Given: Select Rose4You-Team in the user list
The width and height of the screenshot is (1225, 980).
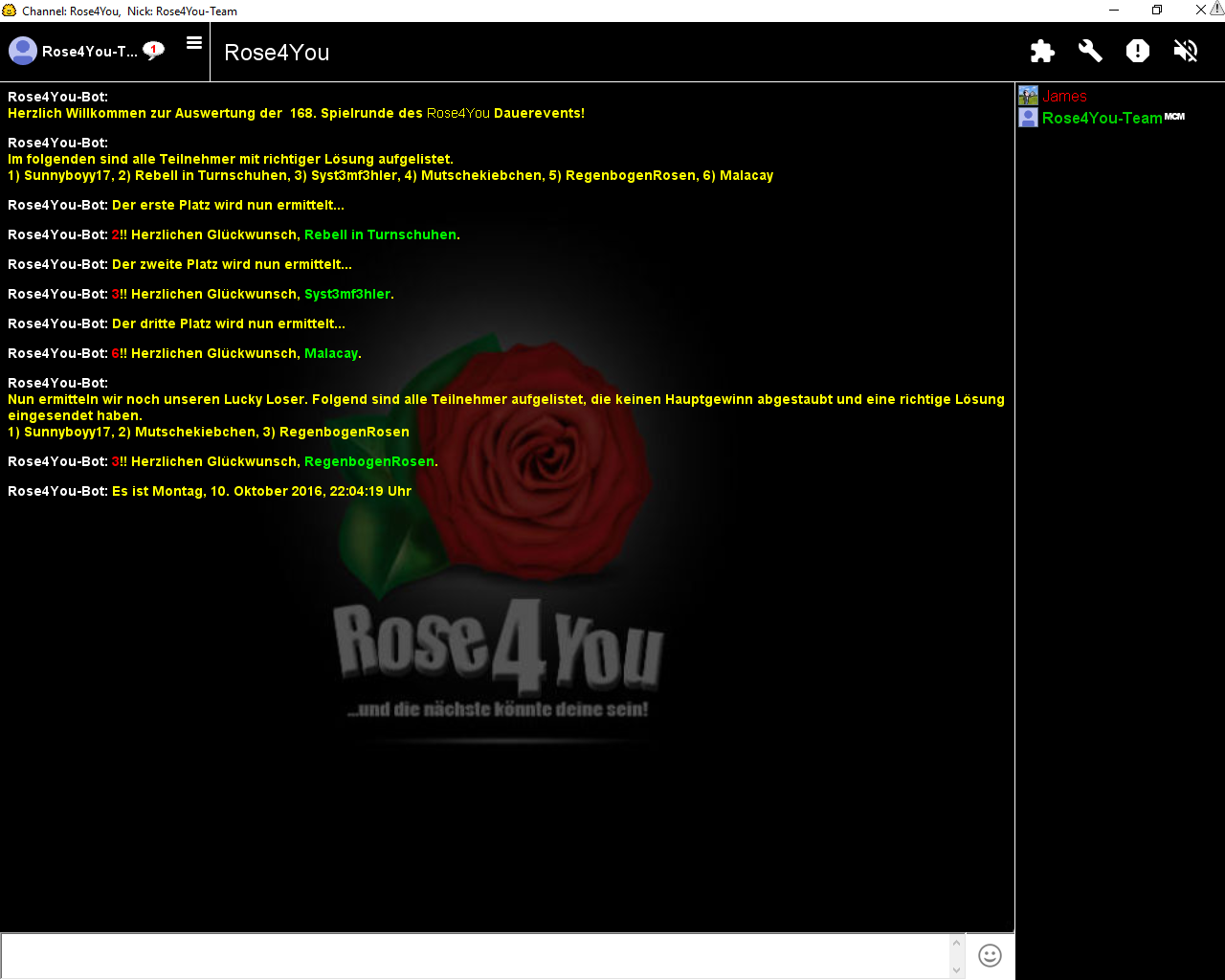Looking at the screenshot, I should [x=1102, y=119].
